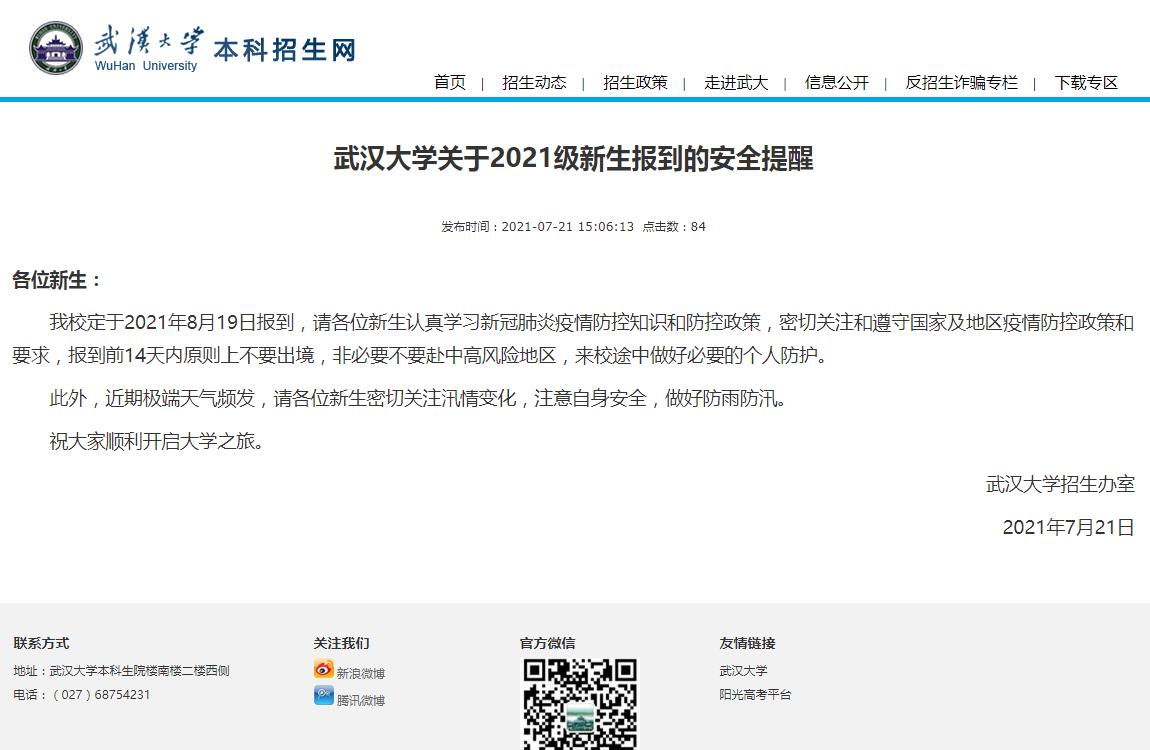Click the phone number 68754231 in footer
Screen dimensions: 1150x750
tap(122, 695)
